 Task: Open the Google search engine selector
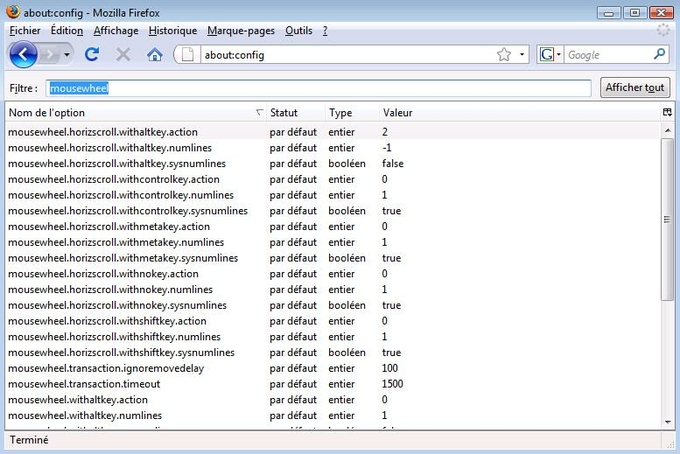point(550,55)
